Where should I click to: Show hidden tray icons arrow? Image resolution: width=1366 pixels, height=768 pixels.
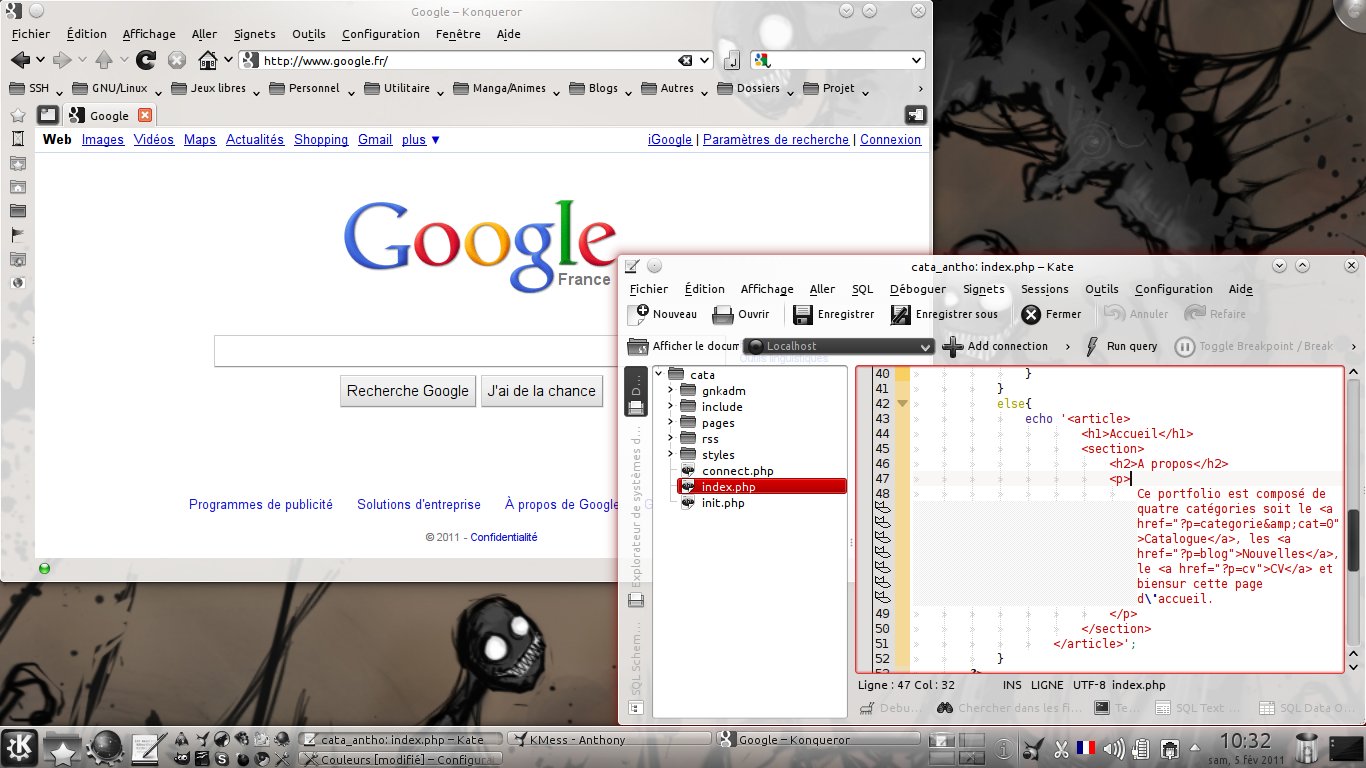[1196, 748]
